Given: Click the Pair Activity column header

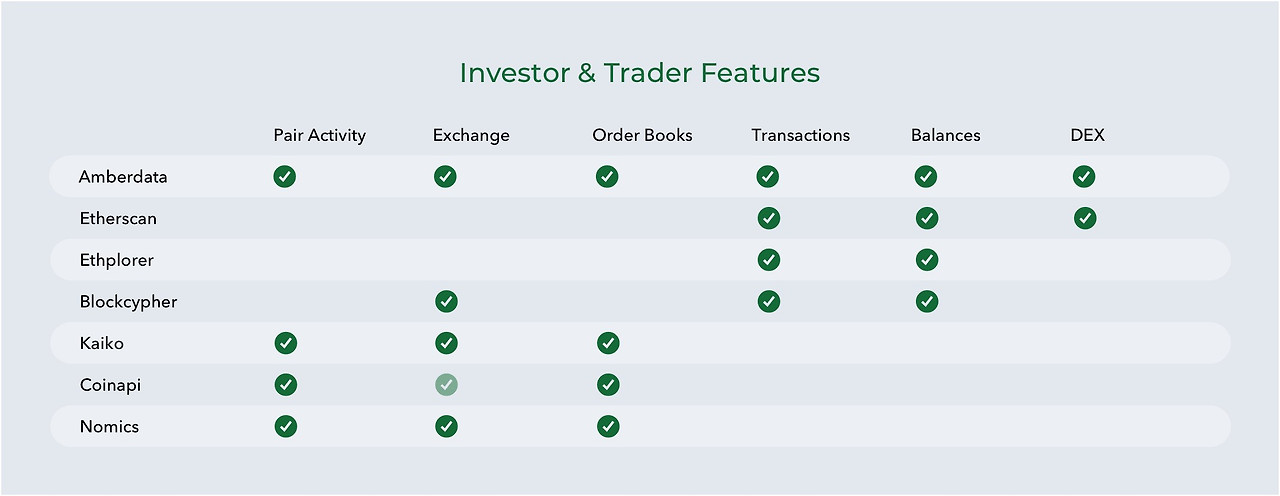Looking at the screenshot, I should pos(320,135).
